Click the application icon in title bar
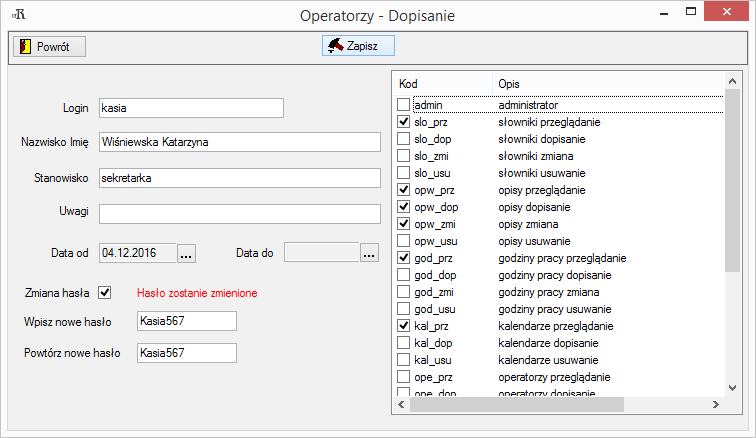Image resolution: width=756 pixels, height=438 pixels. 18,14
